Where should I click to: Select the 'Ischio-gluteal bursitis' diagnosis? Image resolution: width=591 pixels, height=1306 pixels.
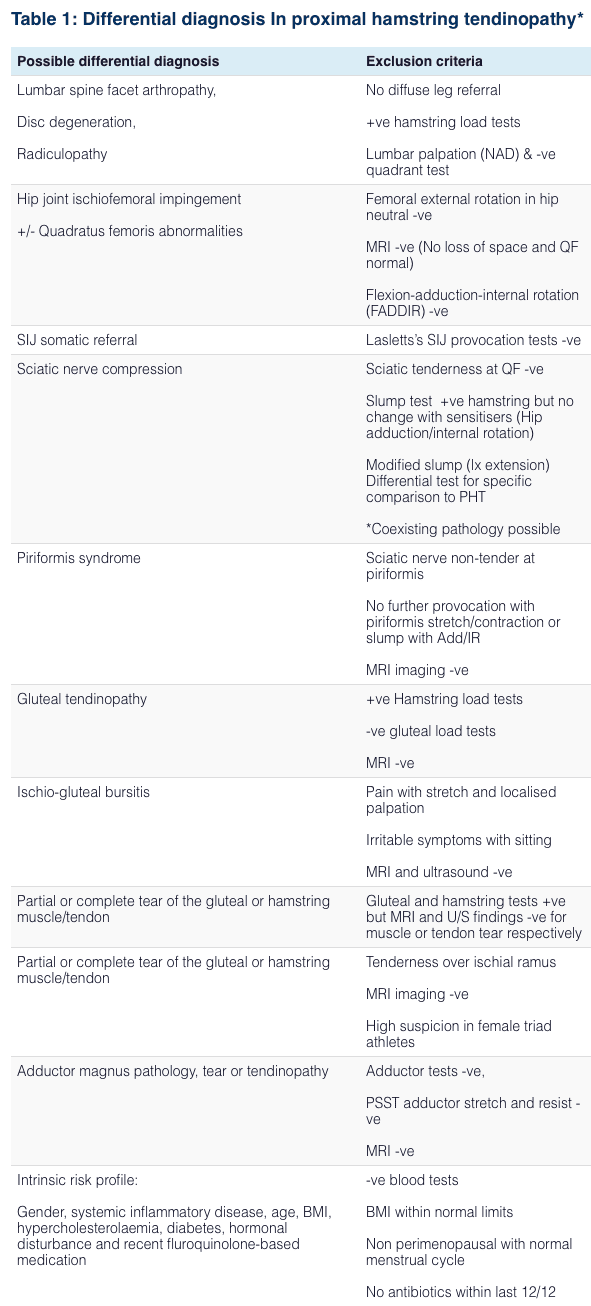point(84,792)
